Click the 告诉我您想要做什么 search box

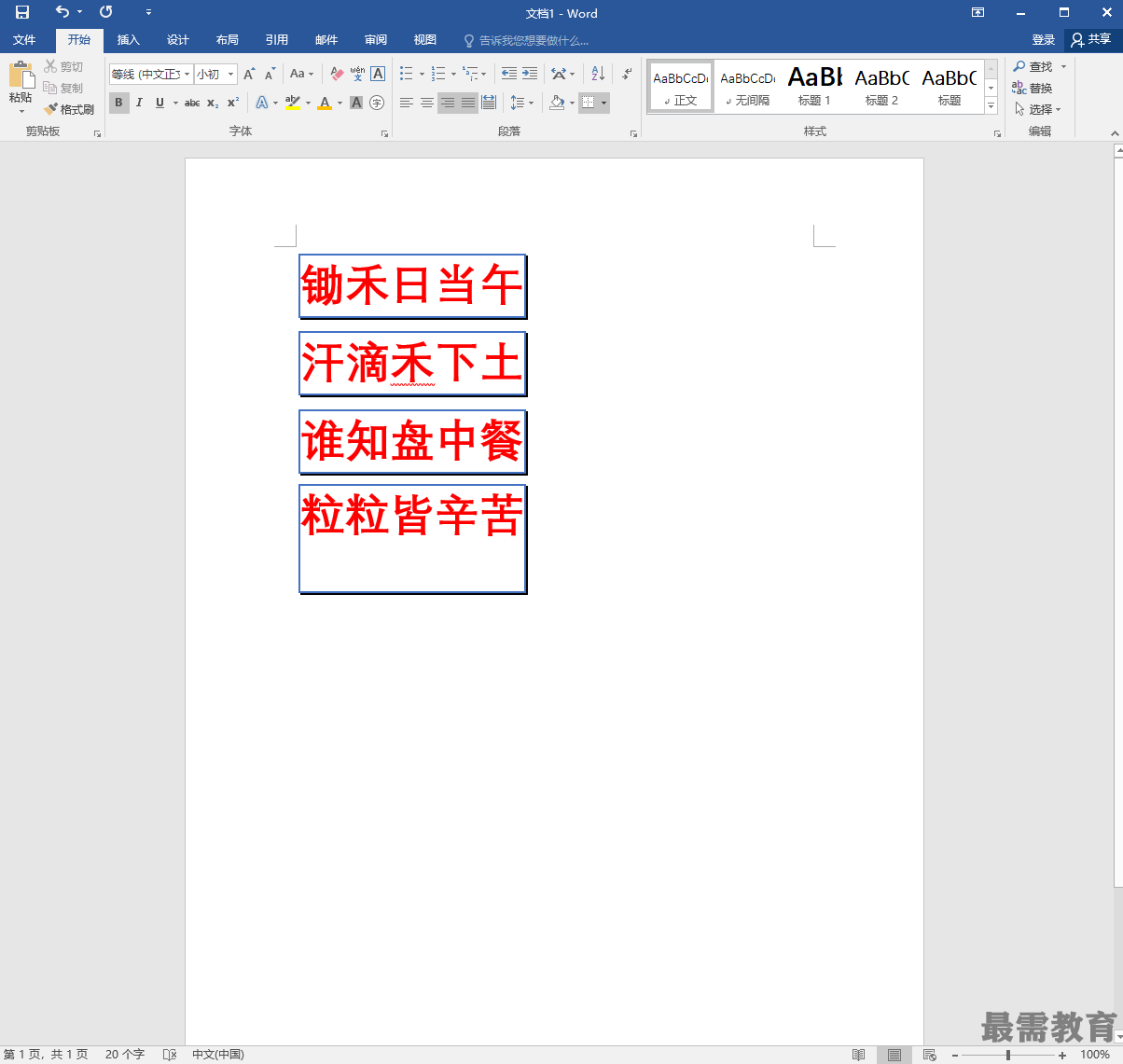point(527,41)
